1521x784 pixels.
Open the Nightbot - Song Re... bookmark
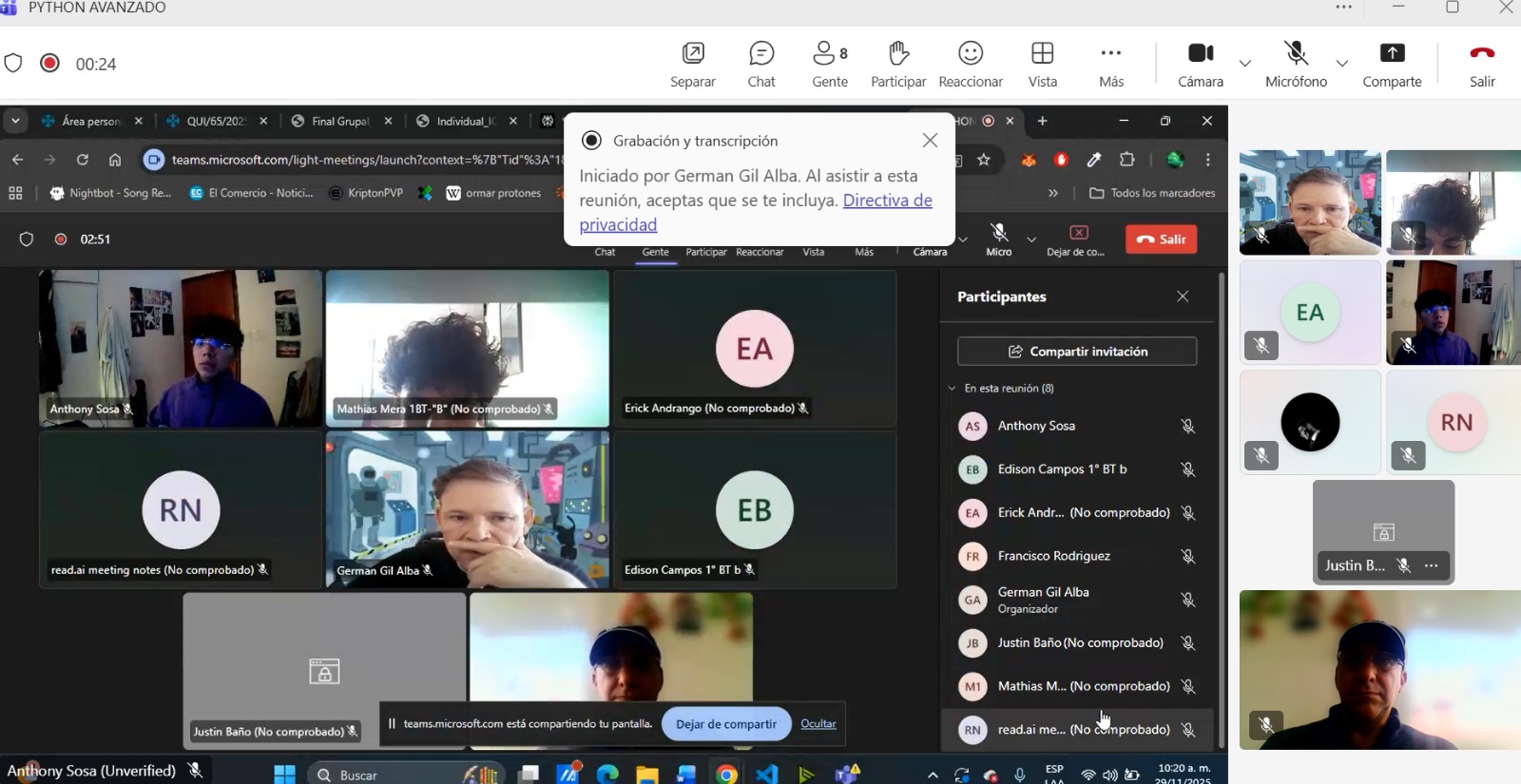[x=110, y=193]
